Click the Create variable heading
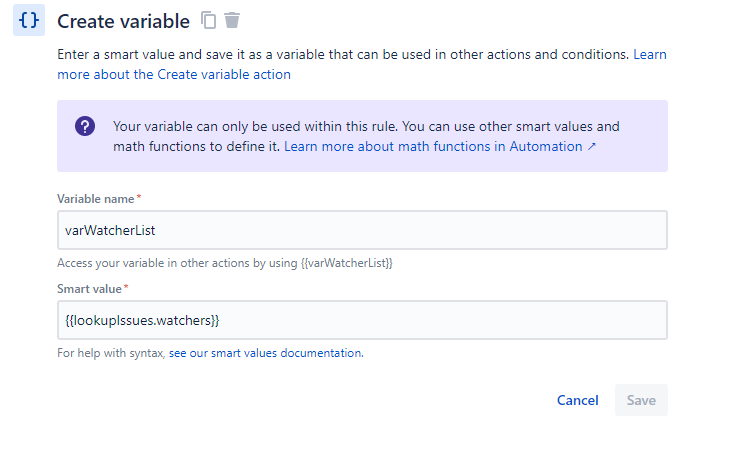This screenshot has width=732, height=460. pos(123,21)
